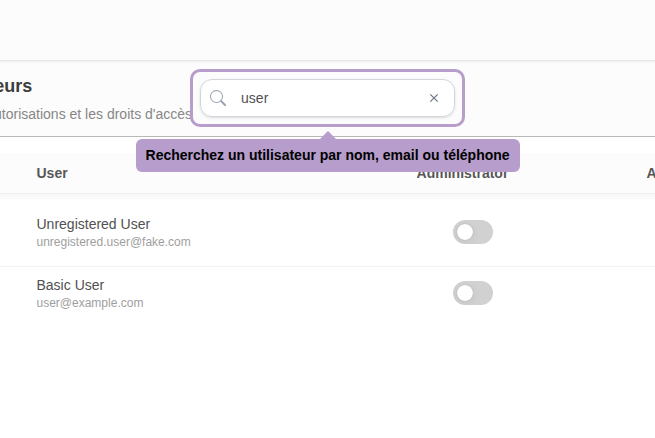Click the unregistered.user@fake.com email address

pyautogui.click(x=113, y=242)
